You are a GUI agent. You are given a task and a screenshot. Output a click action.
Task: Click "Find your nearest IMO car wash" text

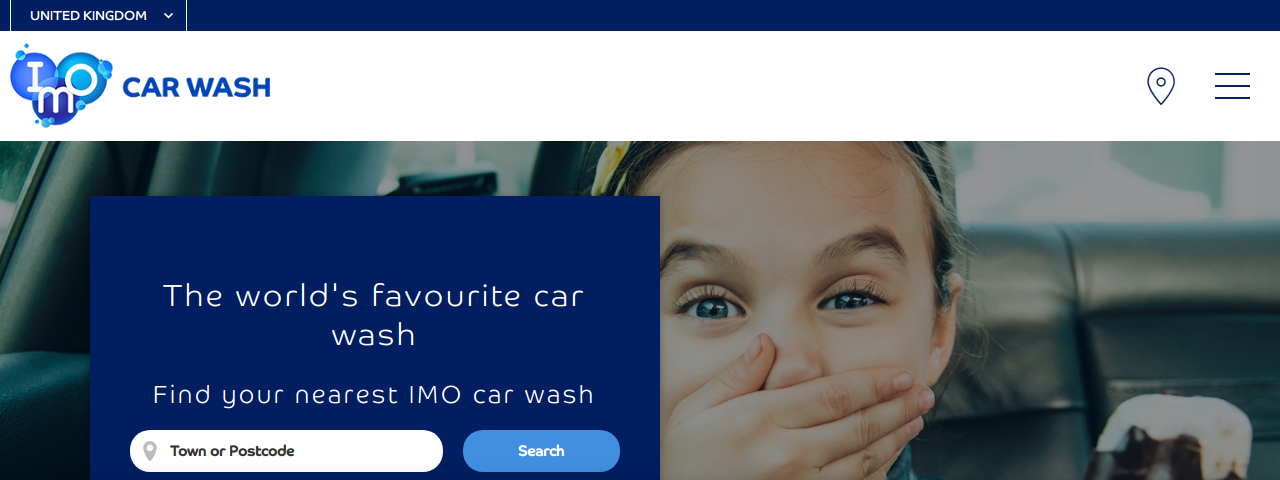click(x=374, y=395)
